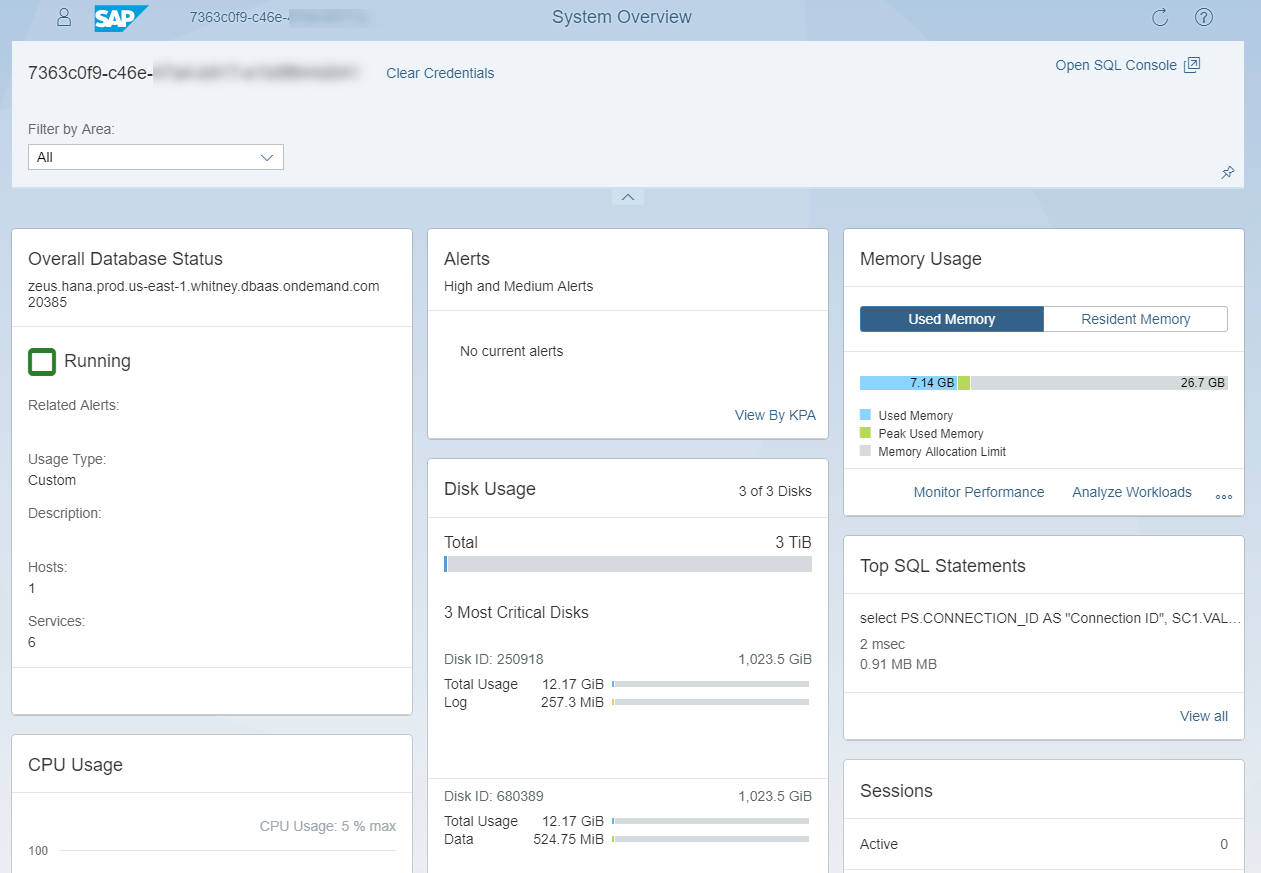Click the System Overview page title

click(x=622, y=17)
